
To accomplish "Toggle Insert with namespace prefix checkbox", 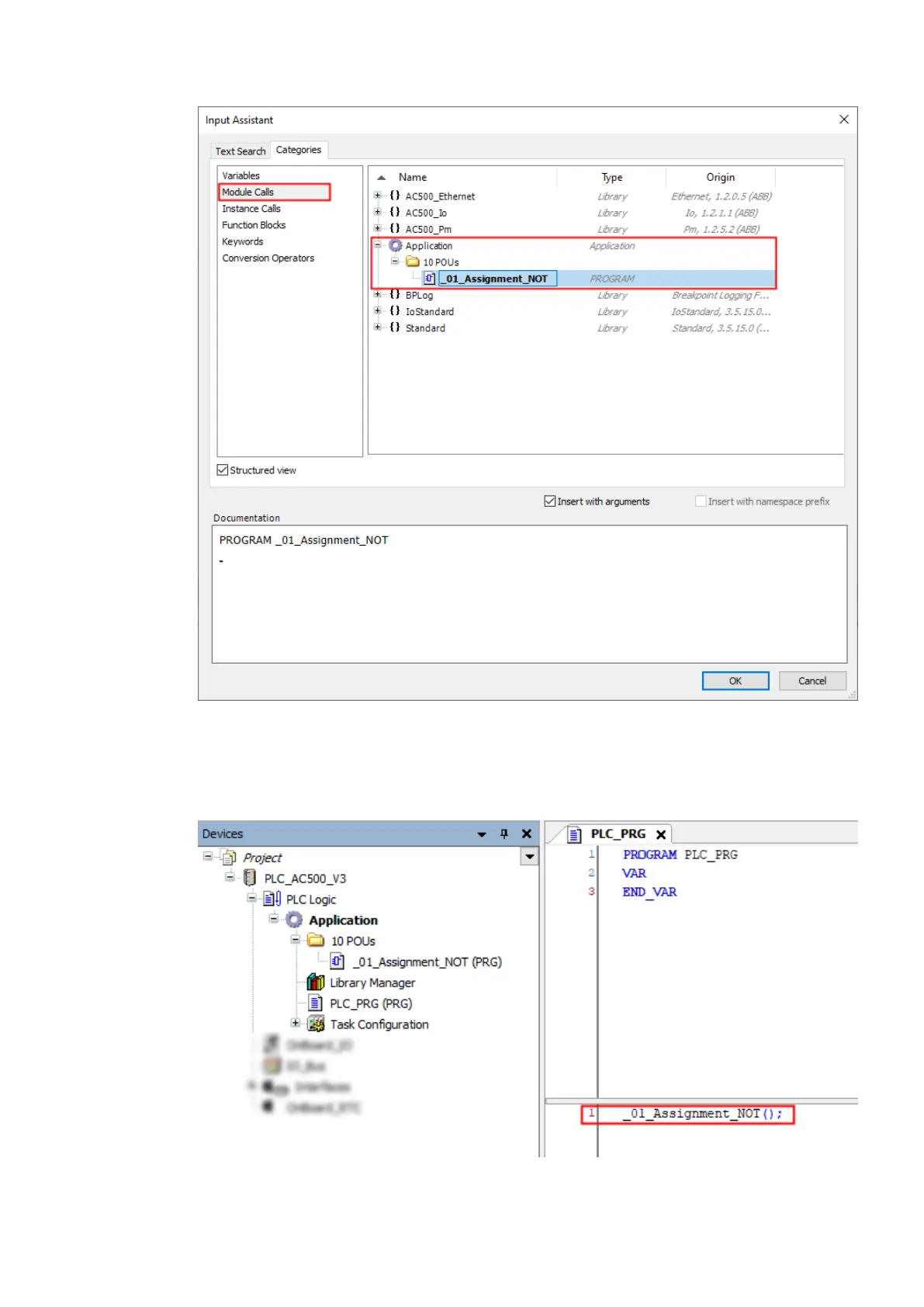I will tap(701, 501).
